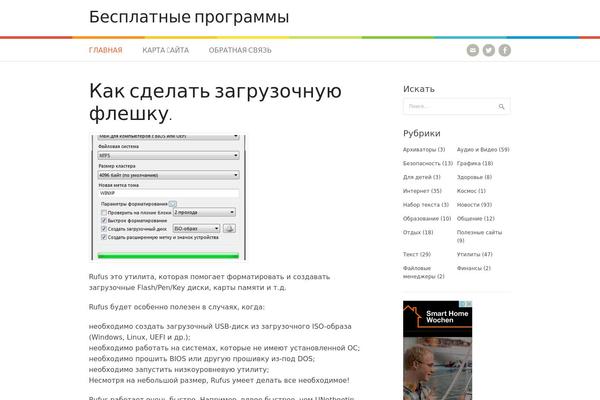Image resolution: width=600 pixels, height=400 pixels.
Task: Open ОБРАТНАЯ СВЯЗЬ menu item
Action: click(x=240, y=50)
